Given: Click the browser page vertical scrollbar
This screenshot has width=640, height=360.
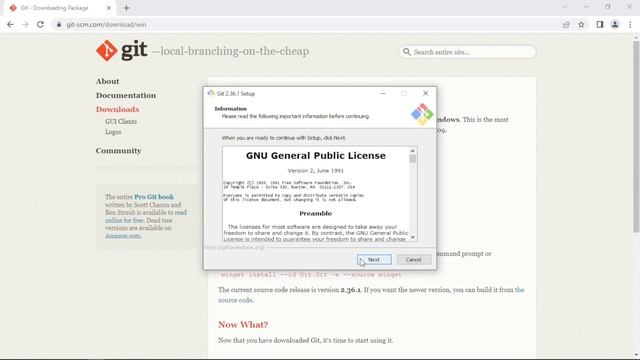Looking at the screenshot, I should [x=636, y=137].
